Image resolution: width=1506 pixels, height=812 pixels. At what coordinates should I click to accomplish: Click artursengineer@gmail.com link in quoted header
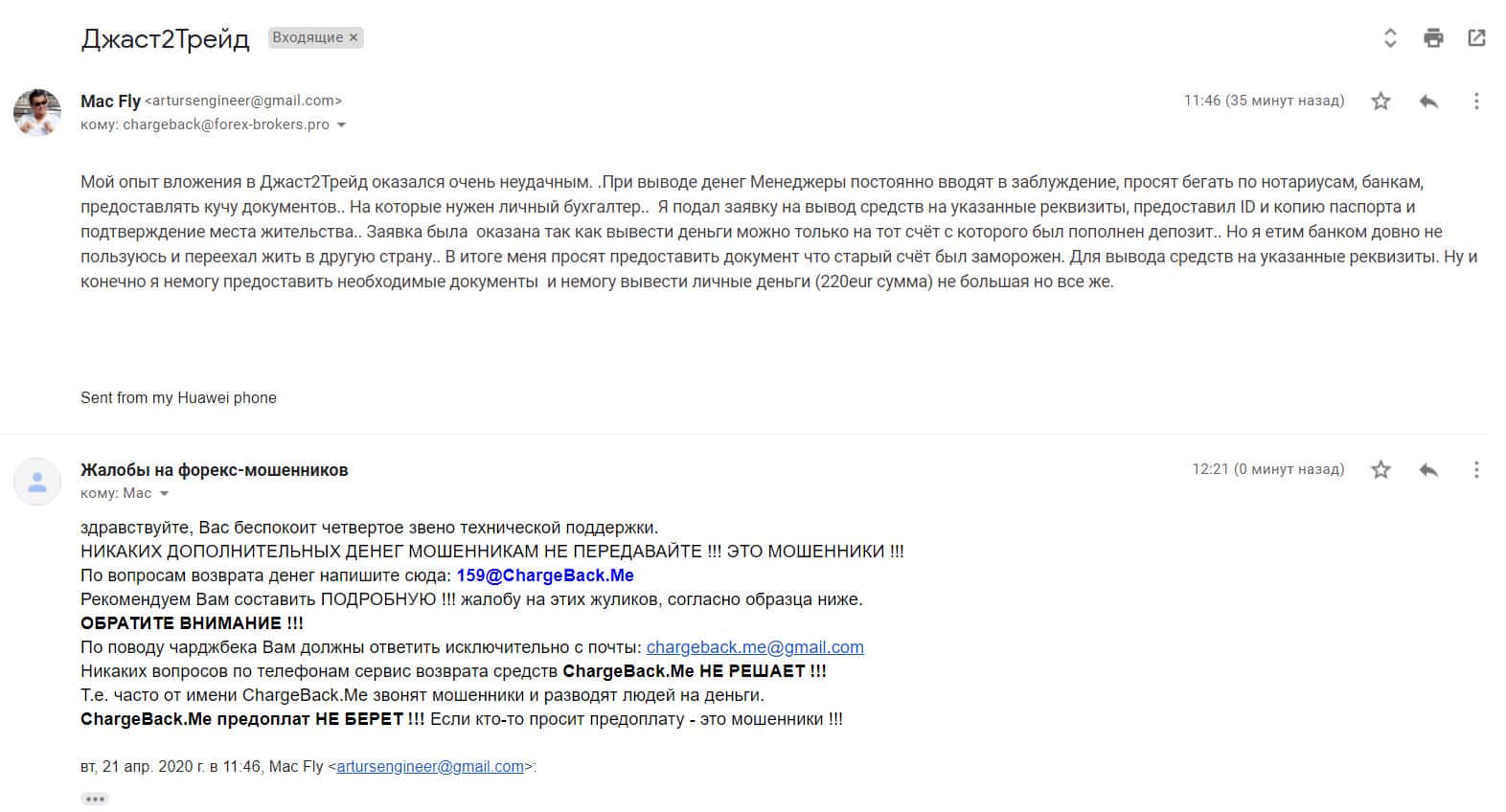click(430, 766)
